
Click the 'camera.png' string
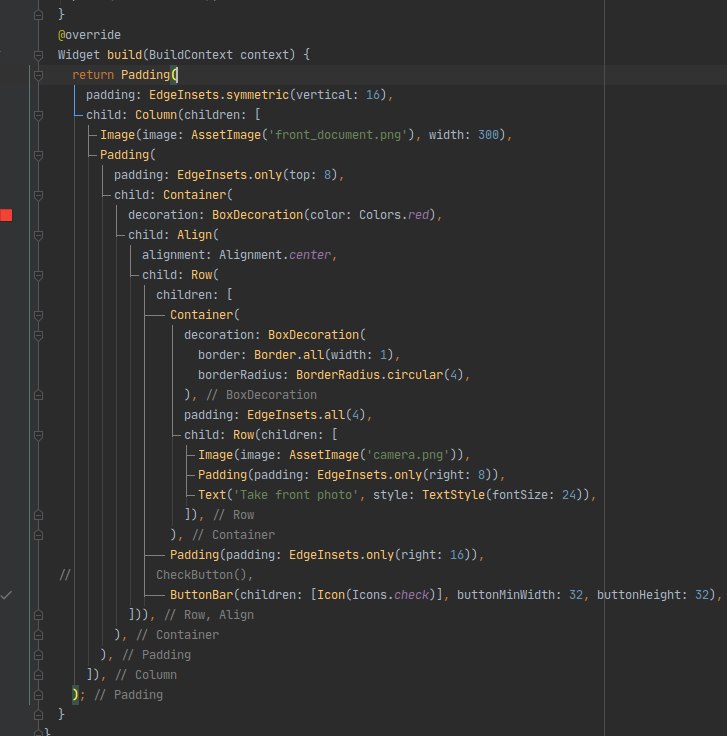tap(408, 455)
